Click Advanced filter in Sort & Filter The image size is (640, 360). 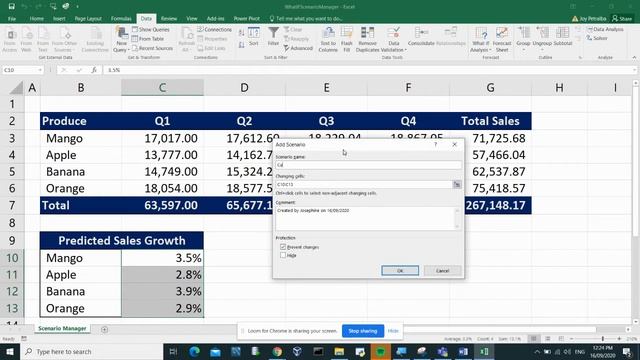(298, 48)
